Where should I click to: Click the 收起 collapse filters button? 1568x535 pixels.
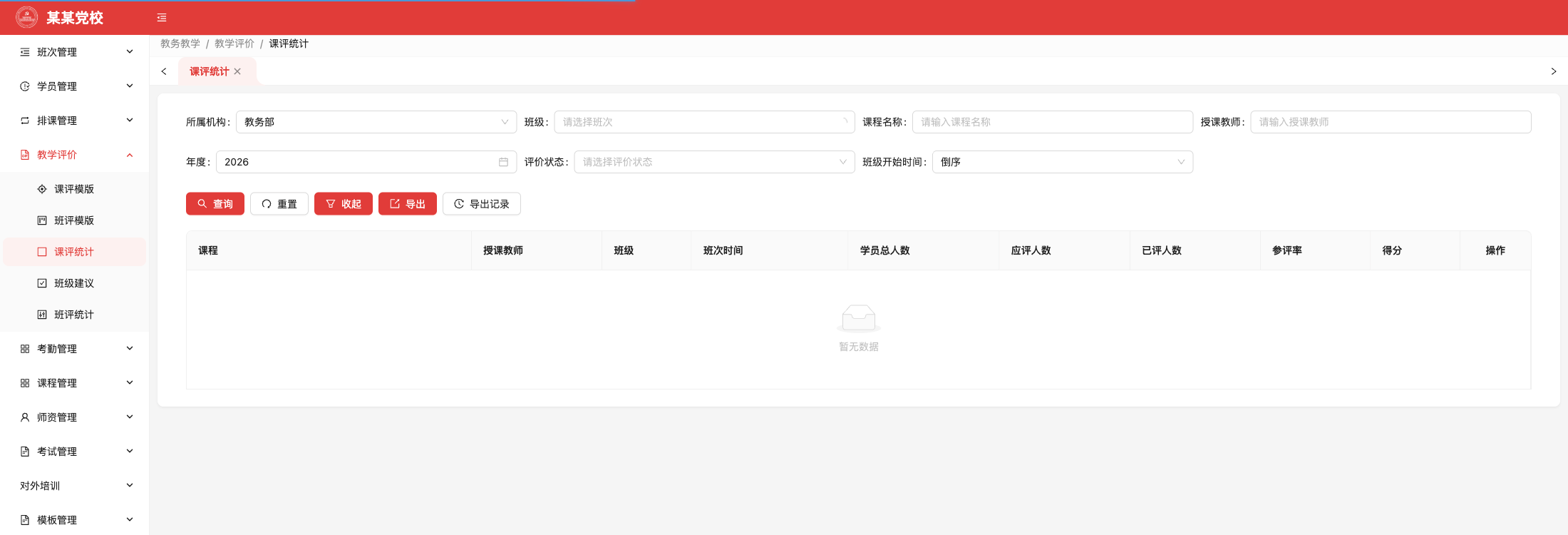[344, 204]
